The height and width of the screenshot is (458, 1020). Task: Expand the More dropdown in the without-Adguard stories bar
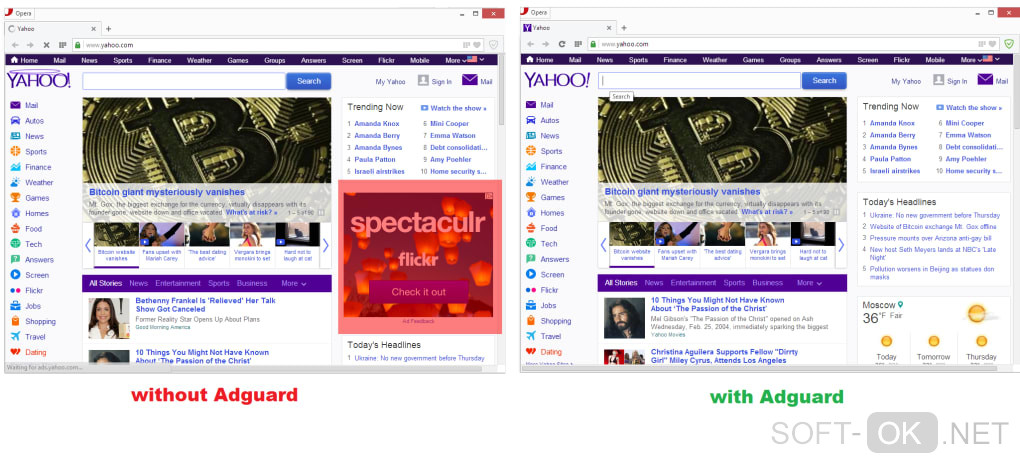coord(294,284)
